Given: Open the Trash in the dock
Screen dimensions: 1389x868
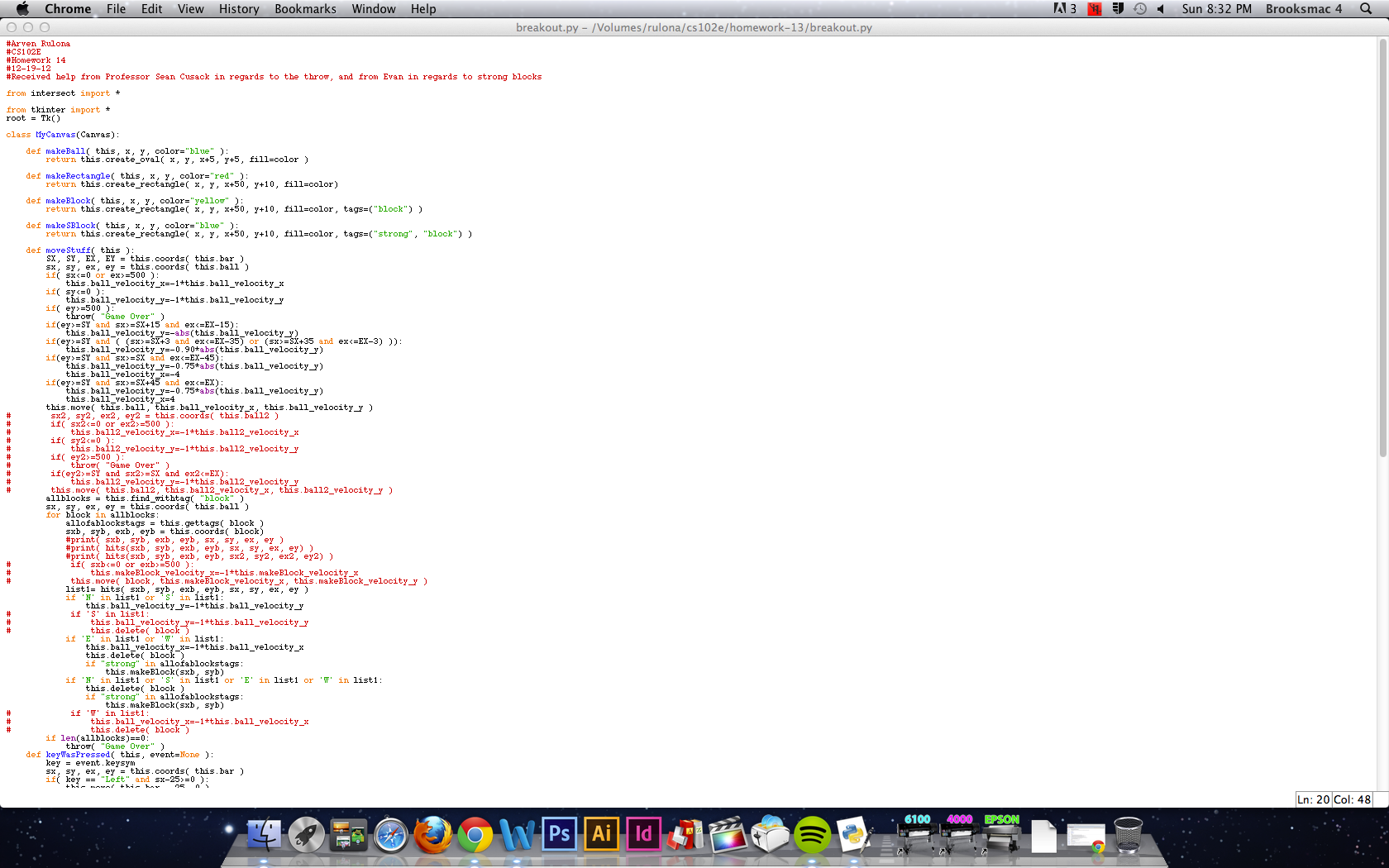Looking at the screenshot, I should tap(1128, 835).
